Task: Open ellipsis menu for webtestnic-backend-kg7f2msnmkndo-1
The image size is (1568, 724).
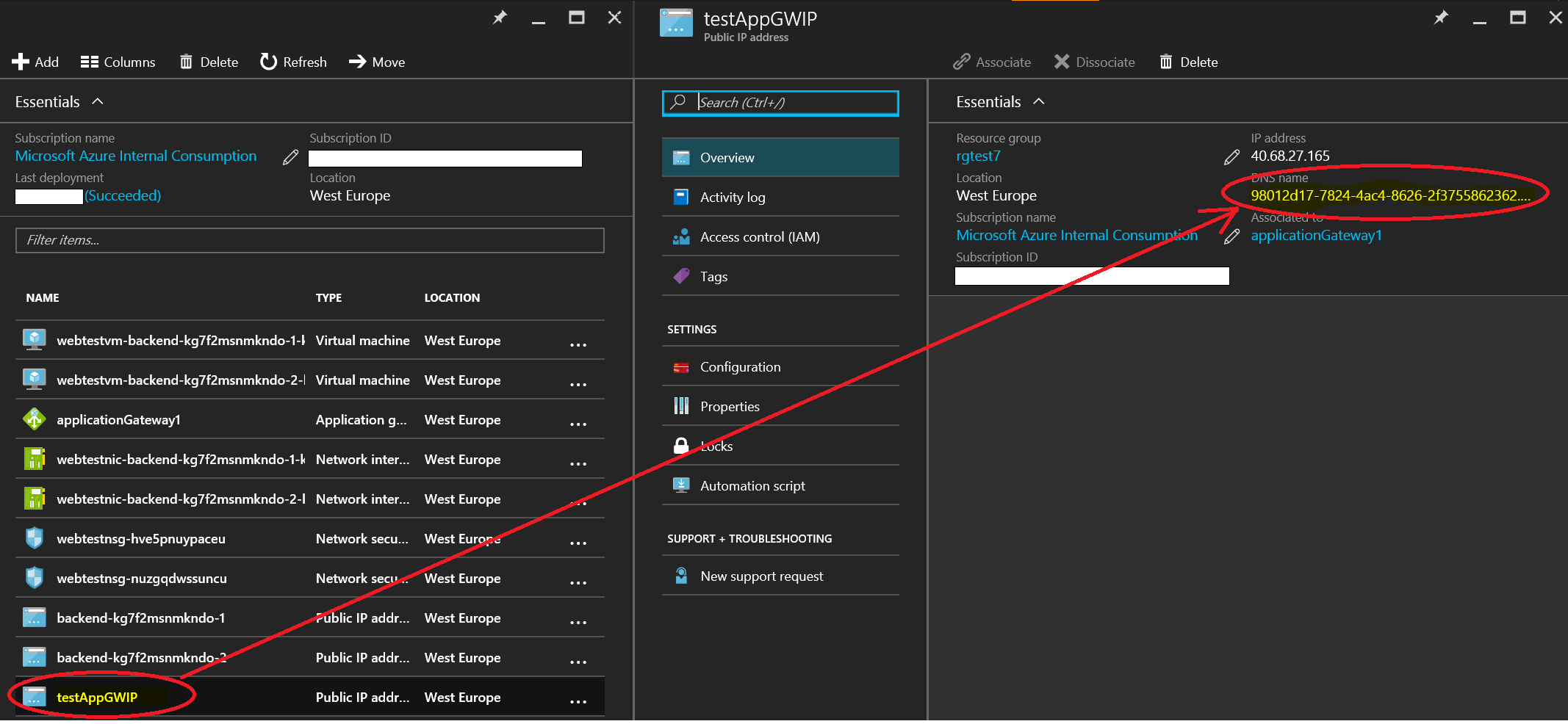Action: 578,463
